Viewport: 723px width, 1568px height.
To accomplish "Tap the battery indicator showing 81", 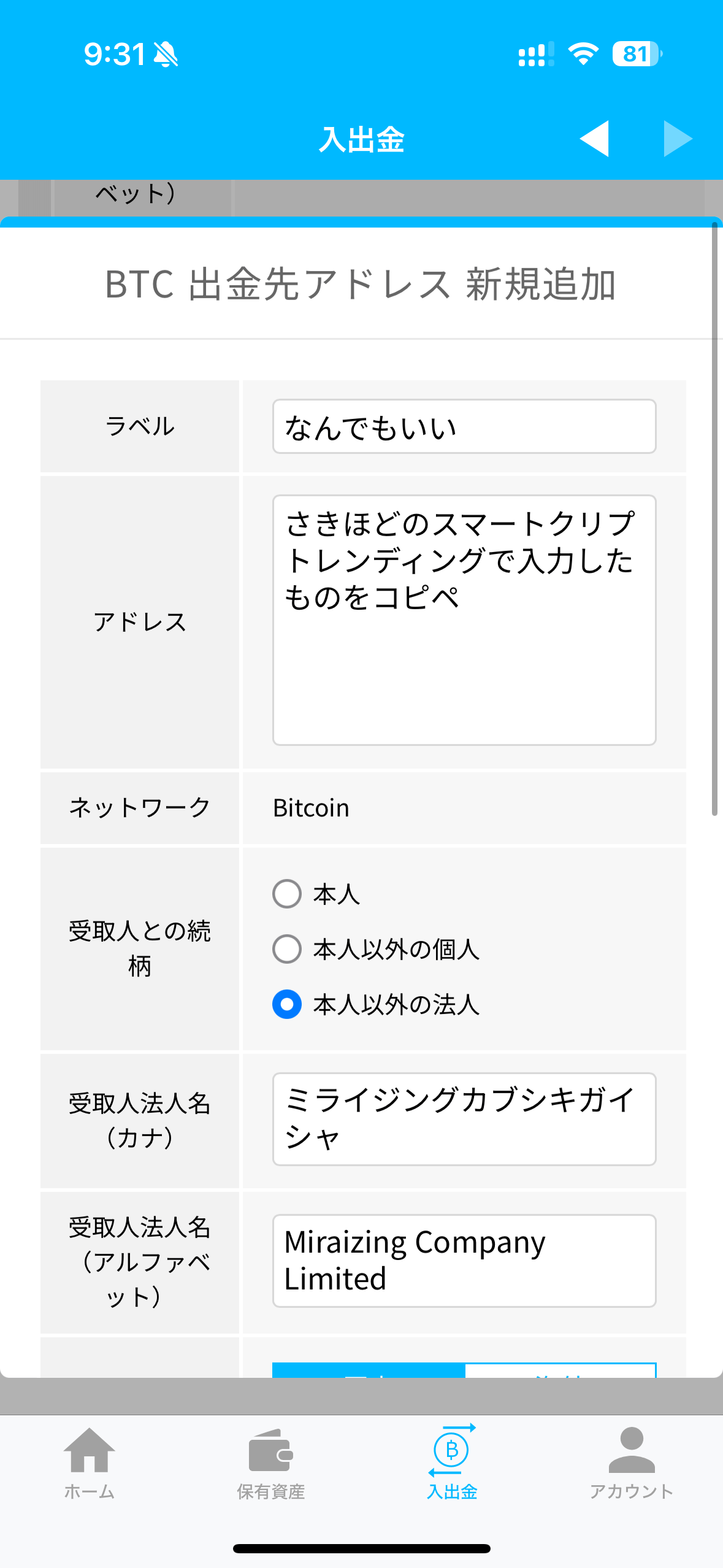I will [636, 54].
